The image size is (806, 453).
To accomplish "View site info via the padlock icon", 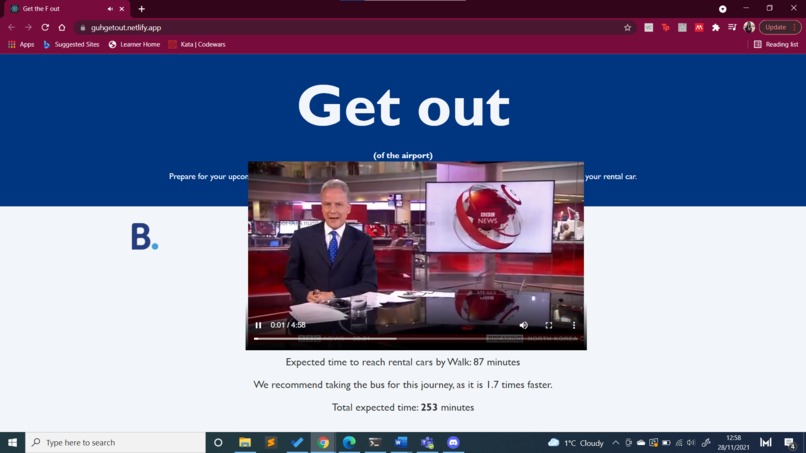I will point(83,28).
